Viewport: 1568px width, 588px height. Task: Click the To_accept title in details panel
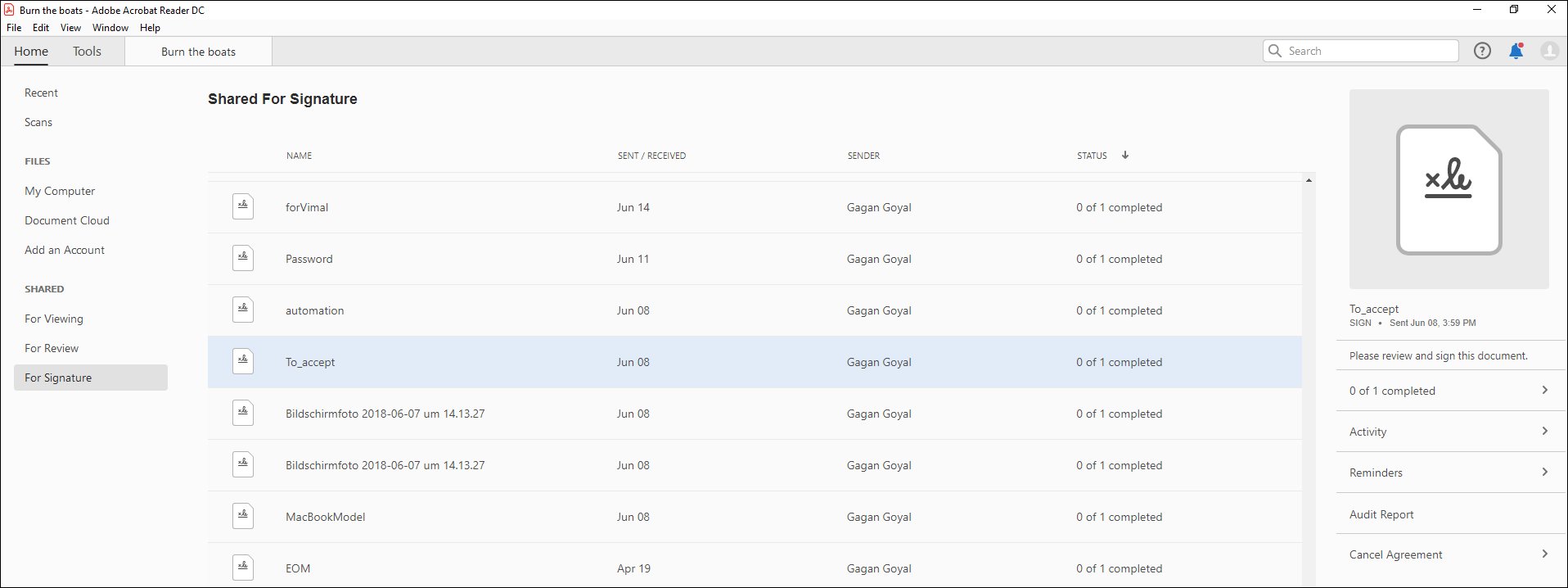pyautogui.click(x=1374, y=309)
